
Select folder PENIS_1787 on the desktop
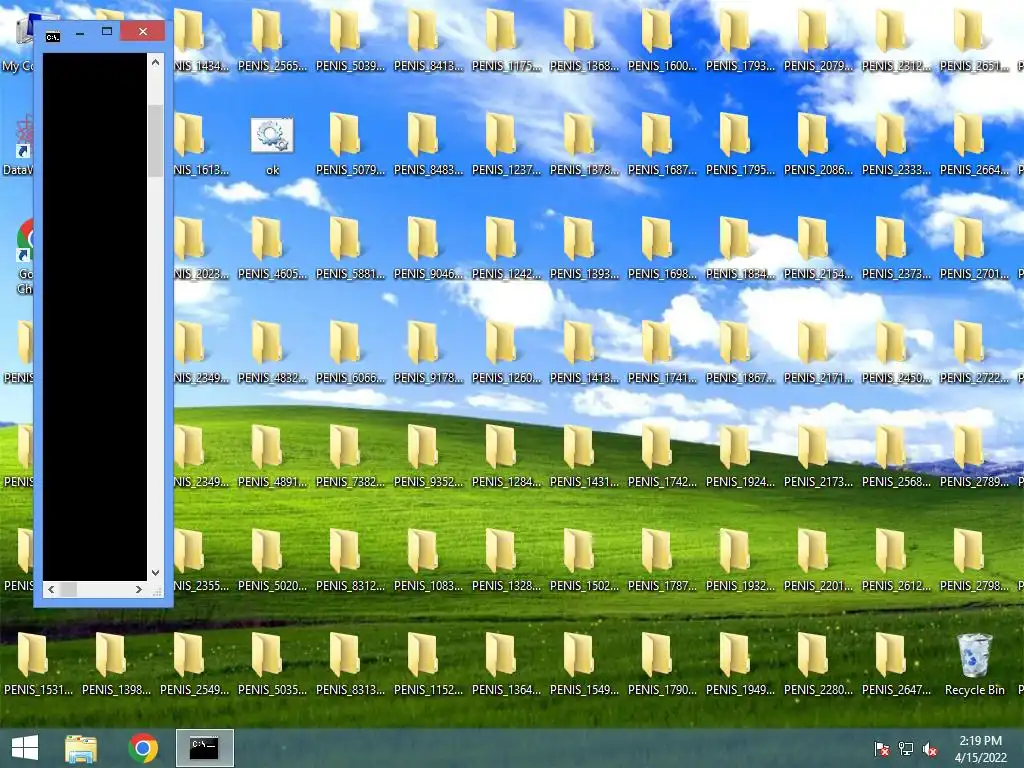[x=662, y=560]
